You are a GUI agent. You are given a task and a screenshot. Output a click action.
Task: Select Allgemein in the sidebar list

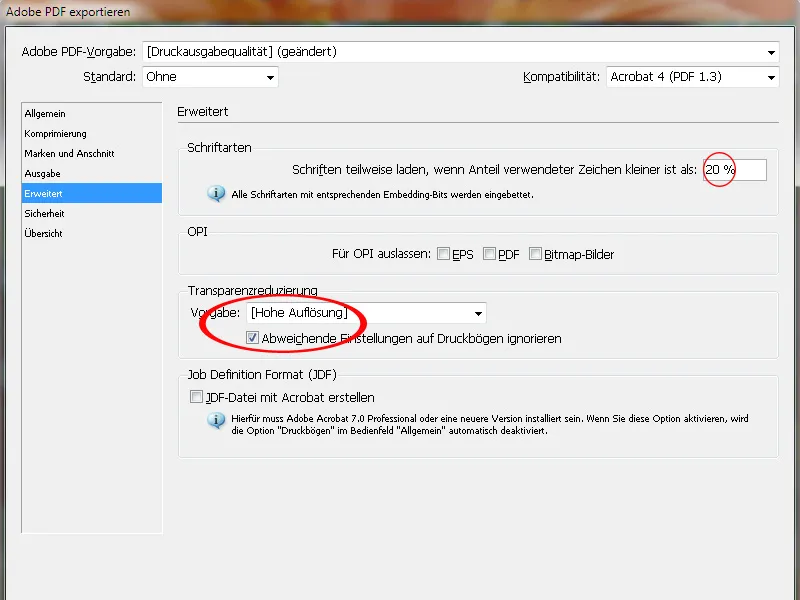click(45, 112)
